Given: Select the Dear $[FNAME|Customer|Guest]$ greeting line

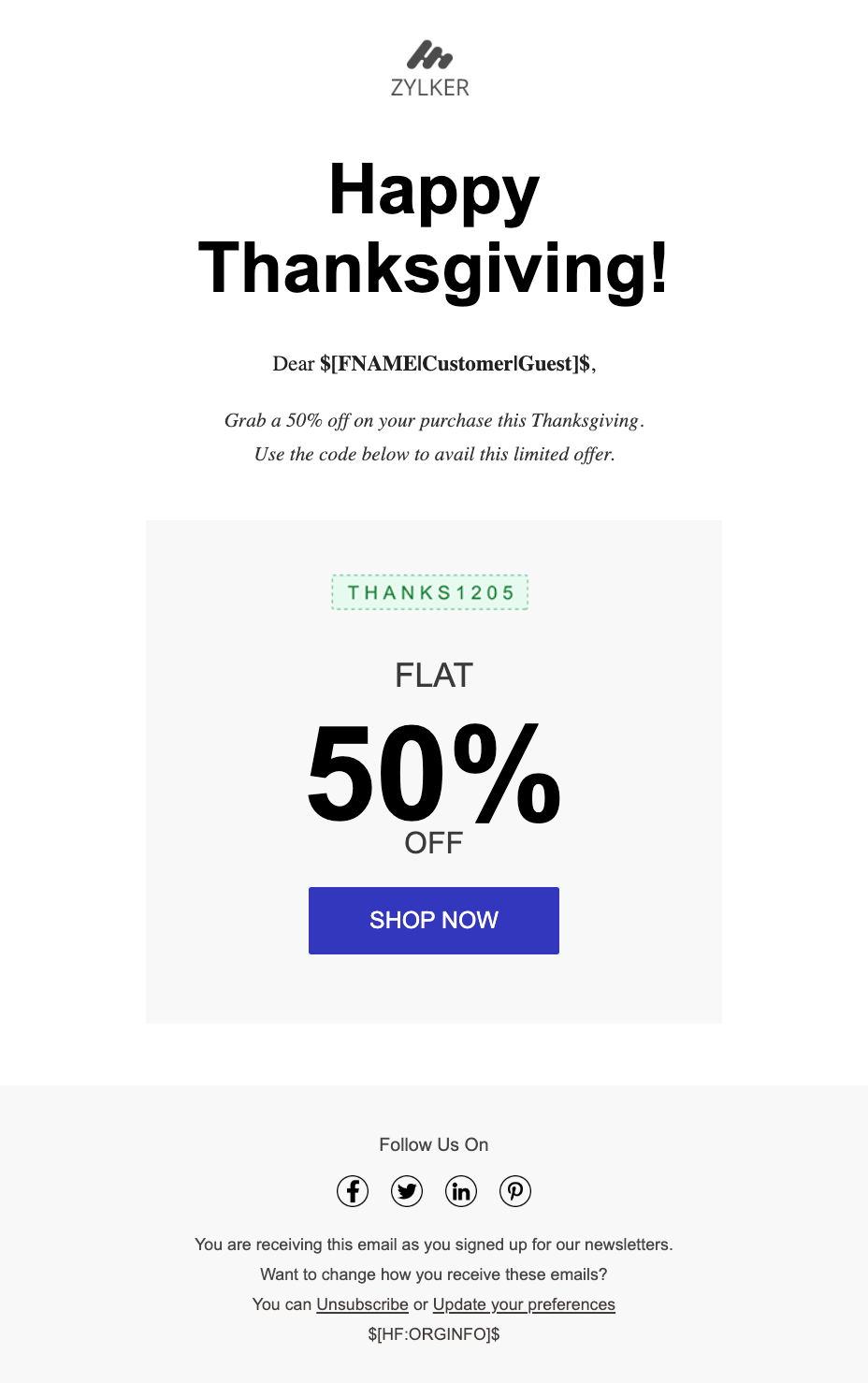Looking at the screenshot, I should coord(434,364).
